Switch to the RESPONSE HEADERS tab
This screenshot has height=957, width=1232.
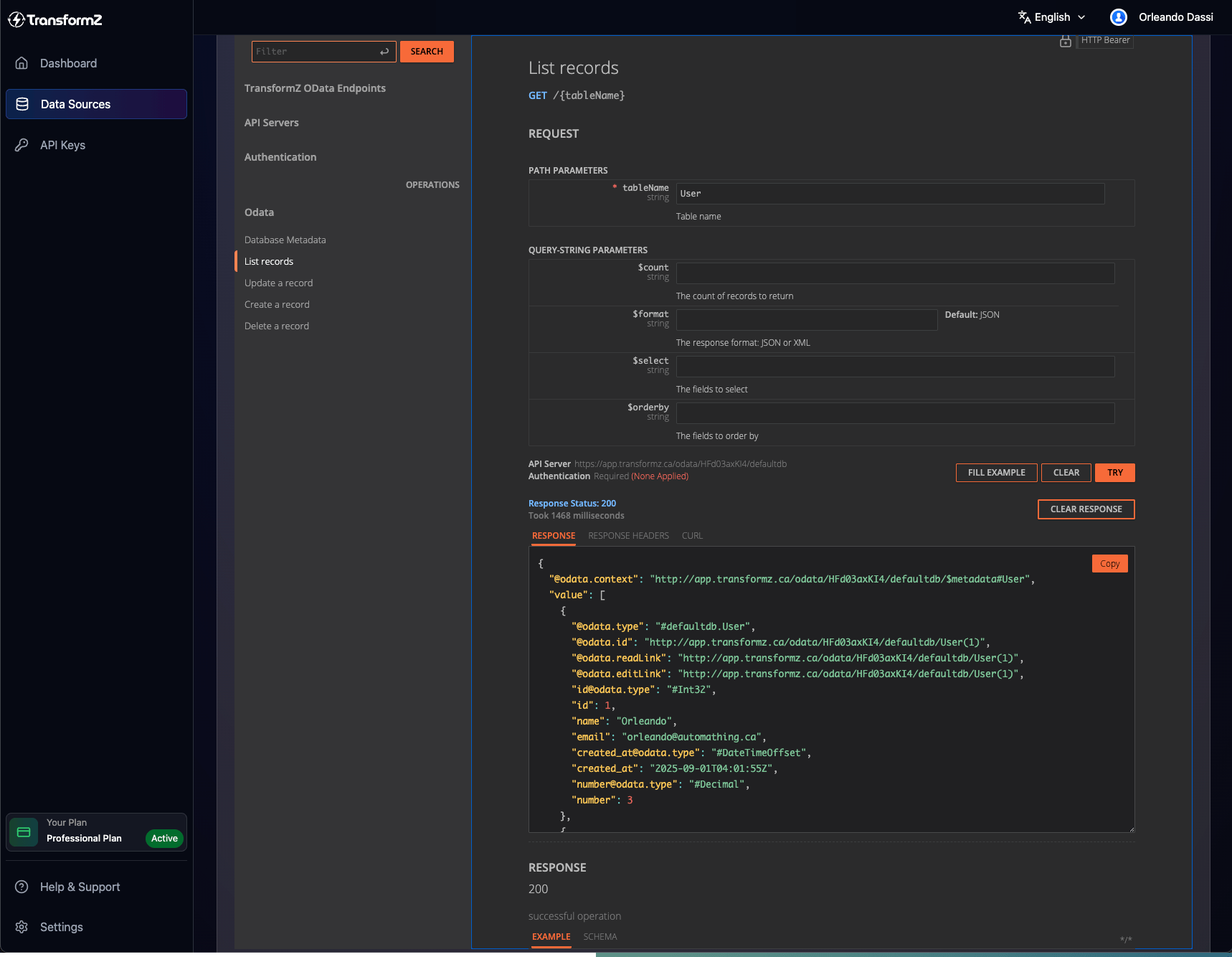click(628, 535)
